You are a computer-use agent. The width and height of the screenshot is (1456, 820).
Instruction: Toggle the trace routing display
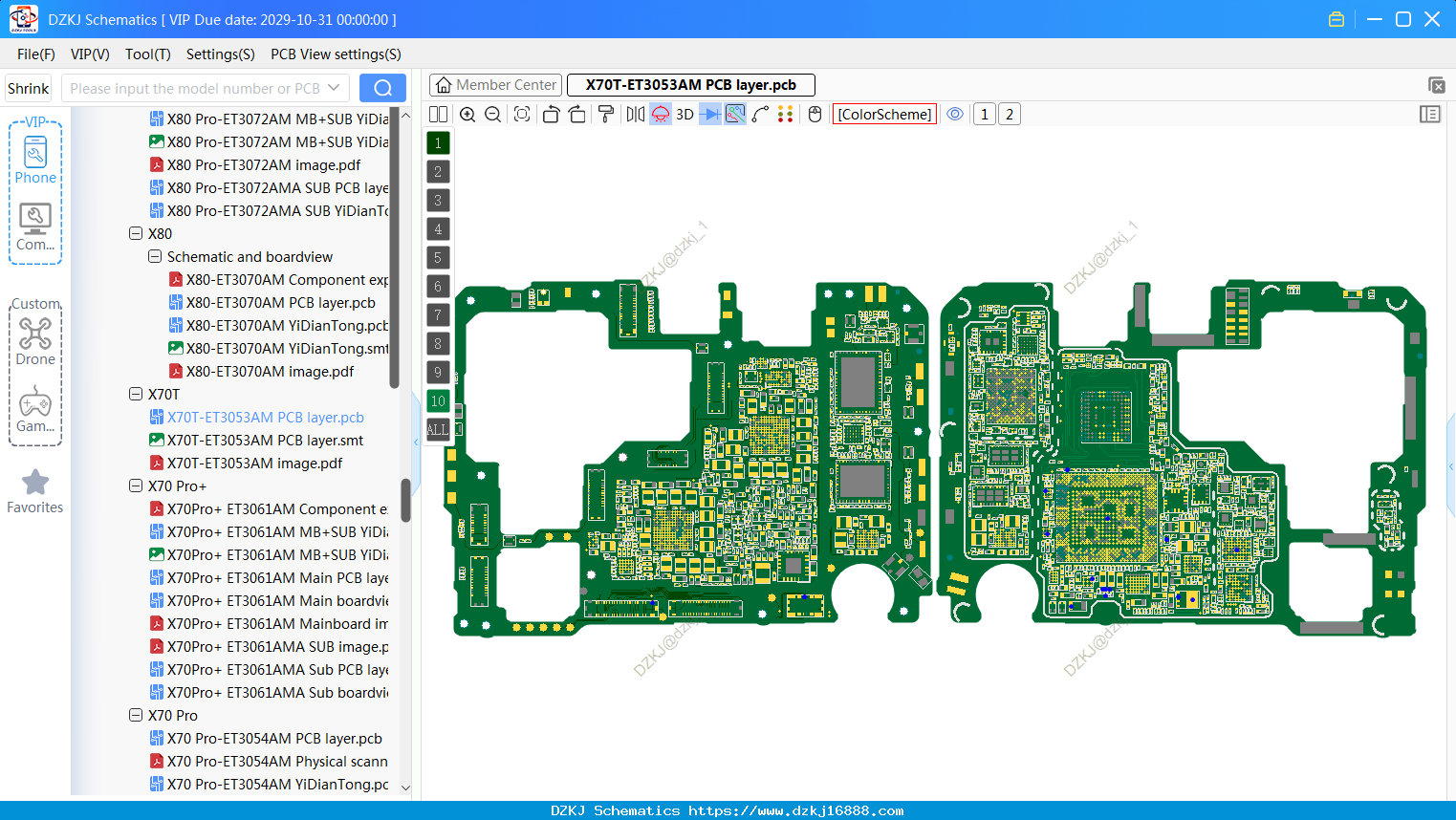(735, 115)
